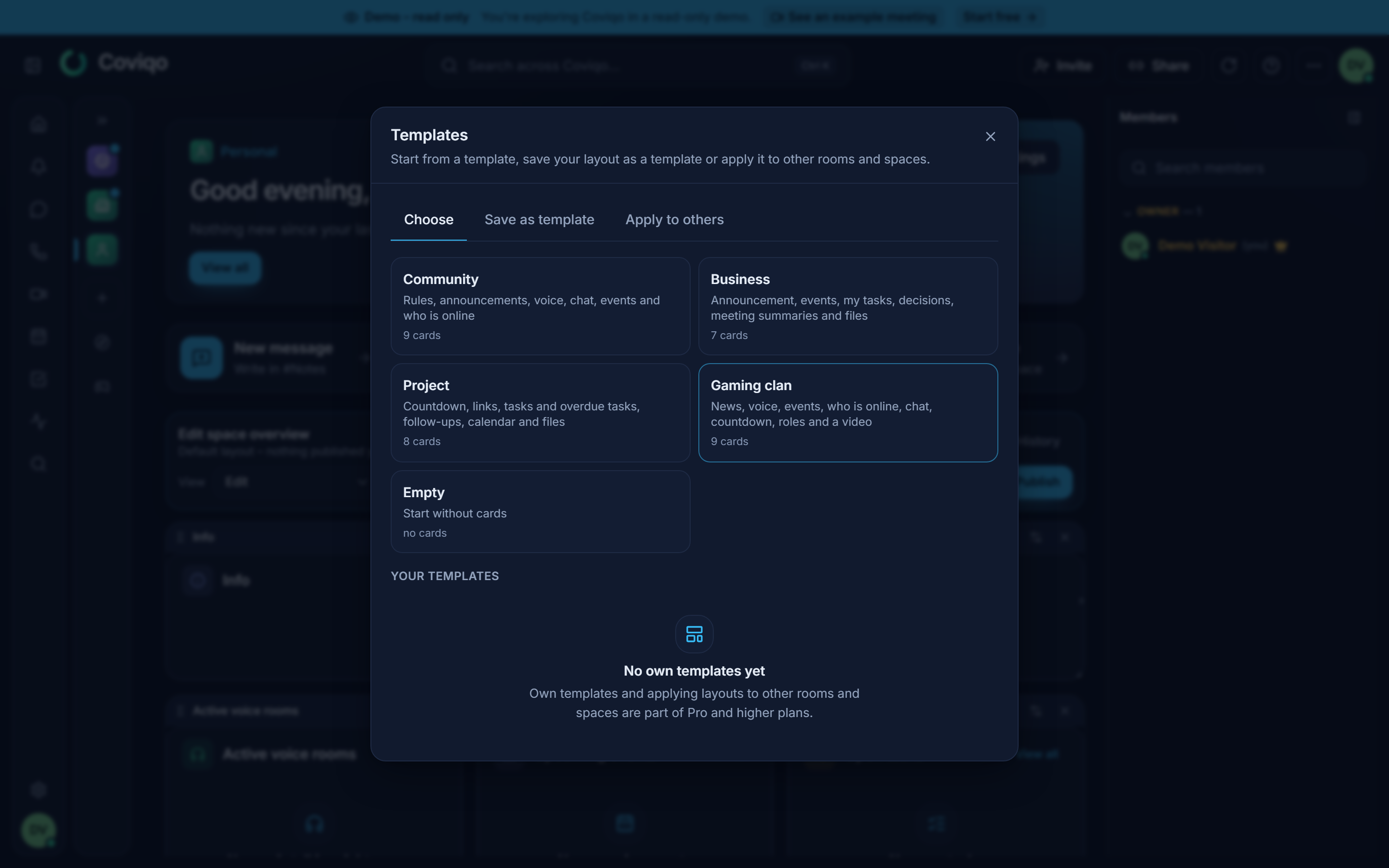Viewport: 1389px width, 868px height.
Task: Select the Business template card
Action: click(848, 306)
